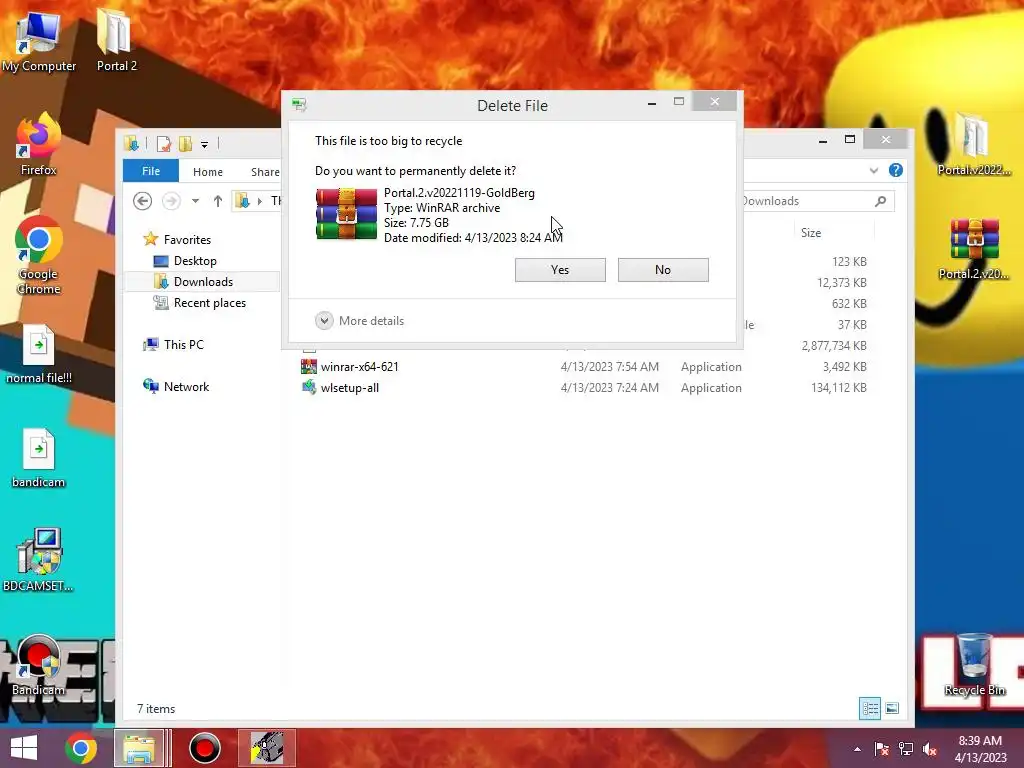Show hidden tray icons arrow
1024x768 pixels.
tap(857, 749)
